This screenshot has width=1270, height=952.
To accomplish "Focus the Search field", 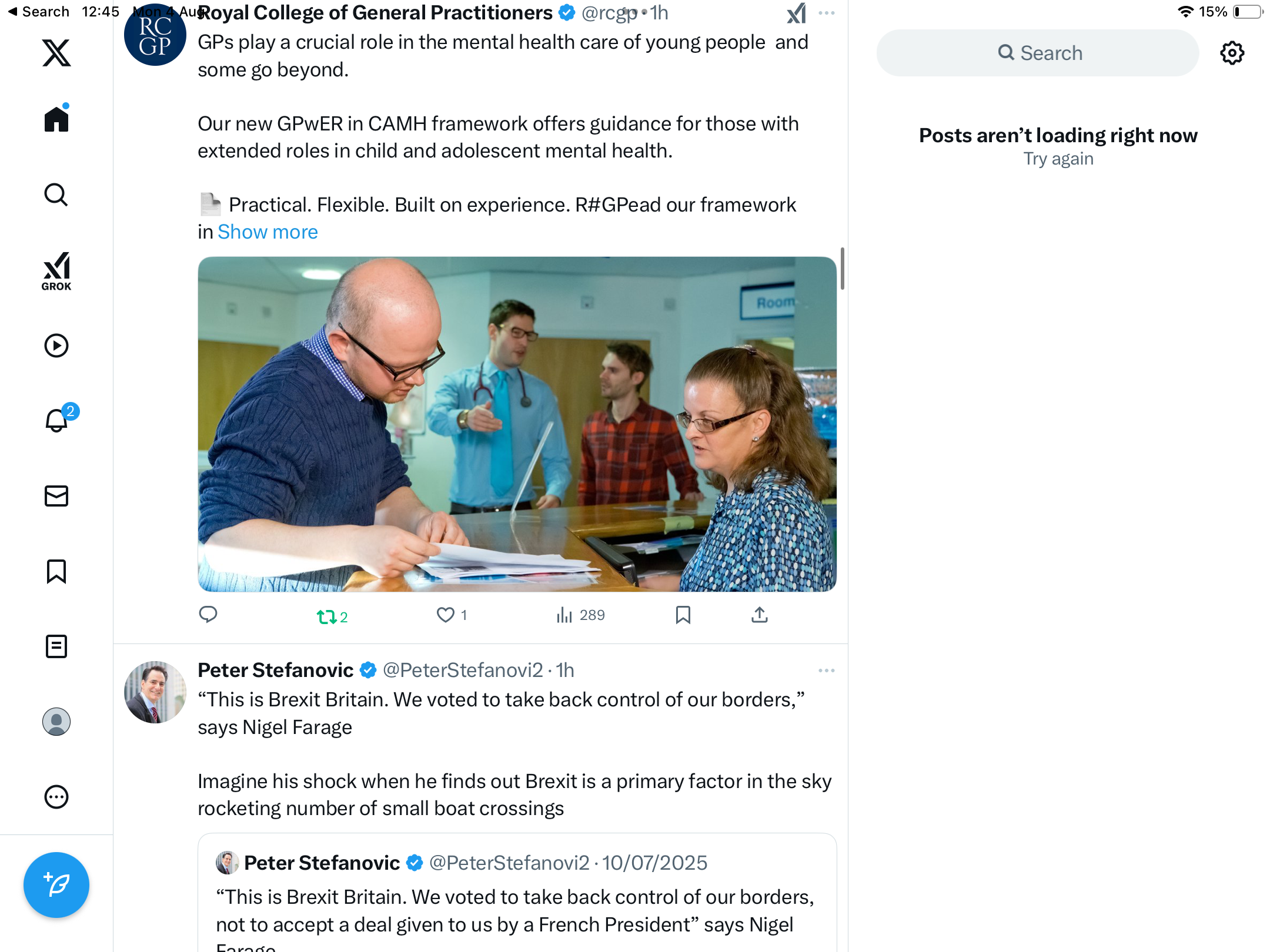I will (1038, 53).
